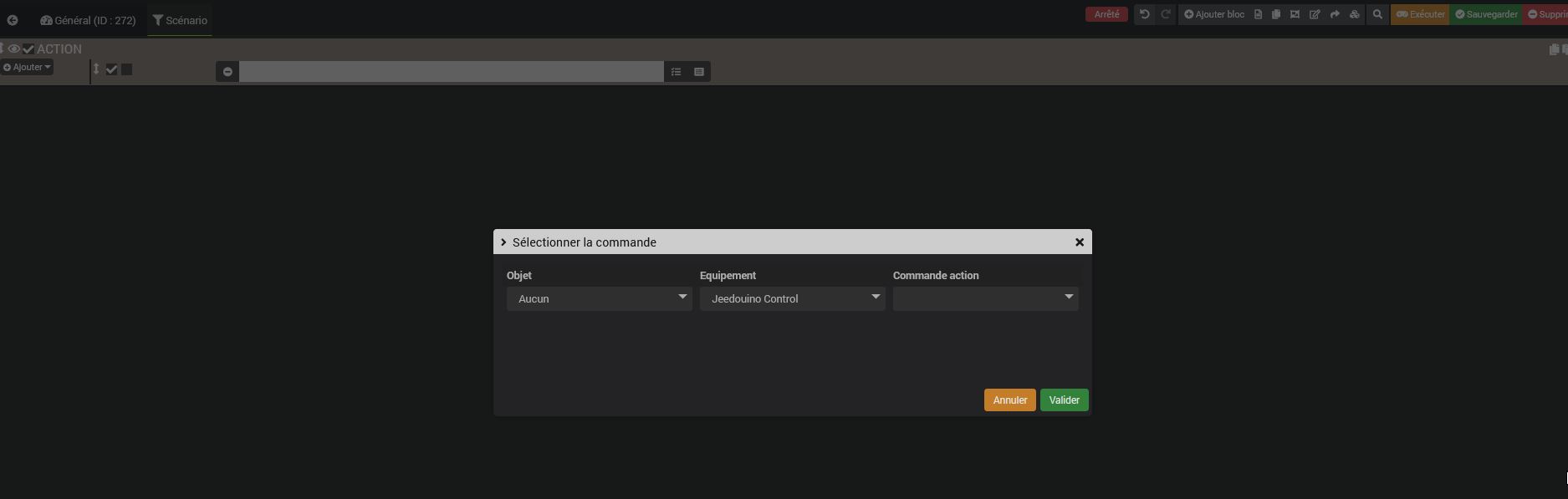Remove the action with the minus icon
The width and height of the screenshot is (1568, 499).
point(227,72)
